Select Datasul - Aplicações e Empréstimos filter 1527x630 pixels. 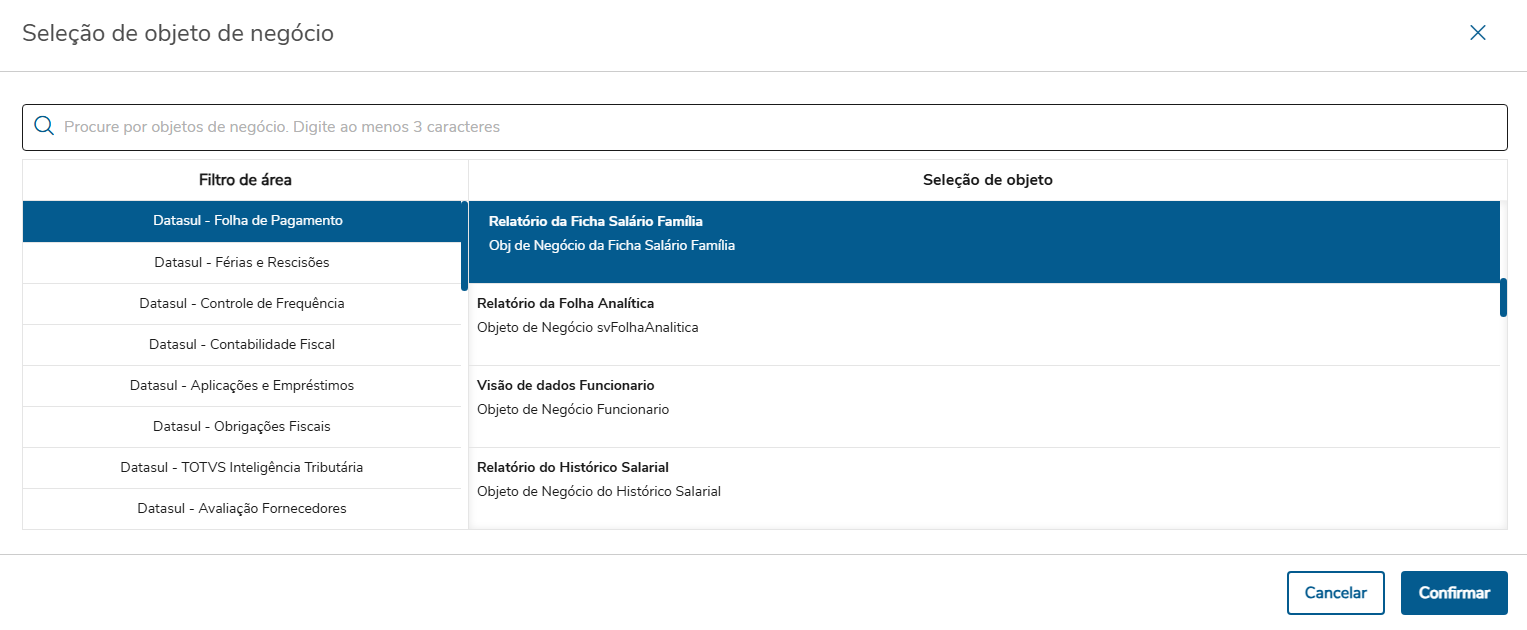[242, 385]
